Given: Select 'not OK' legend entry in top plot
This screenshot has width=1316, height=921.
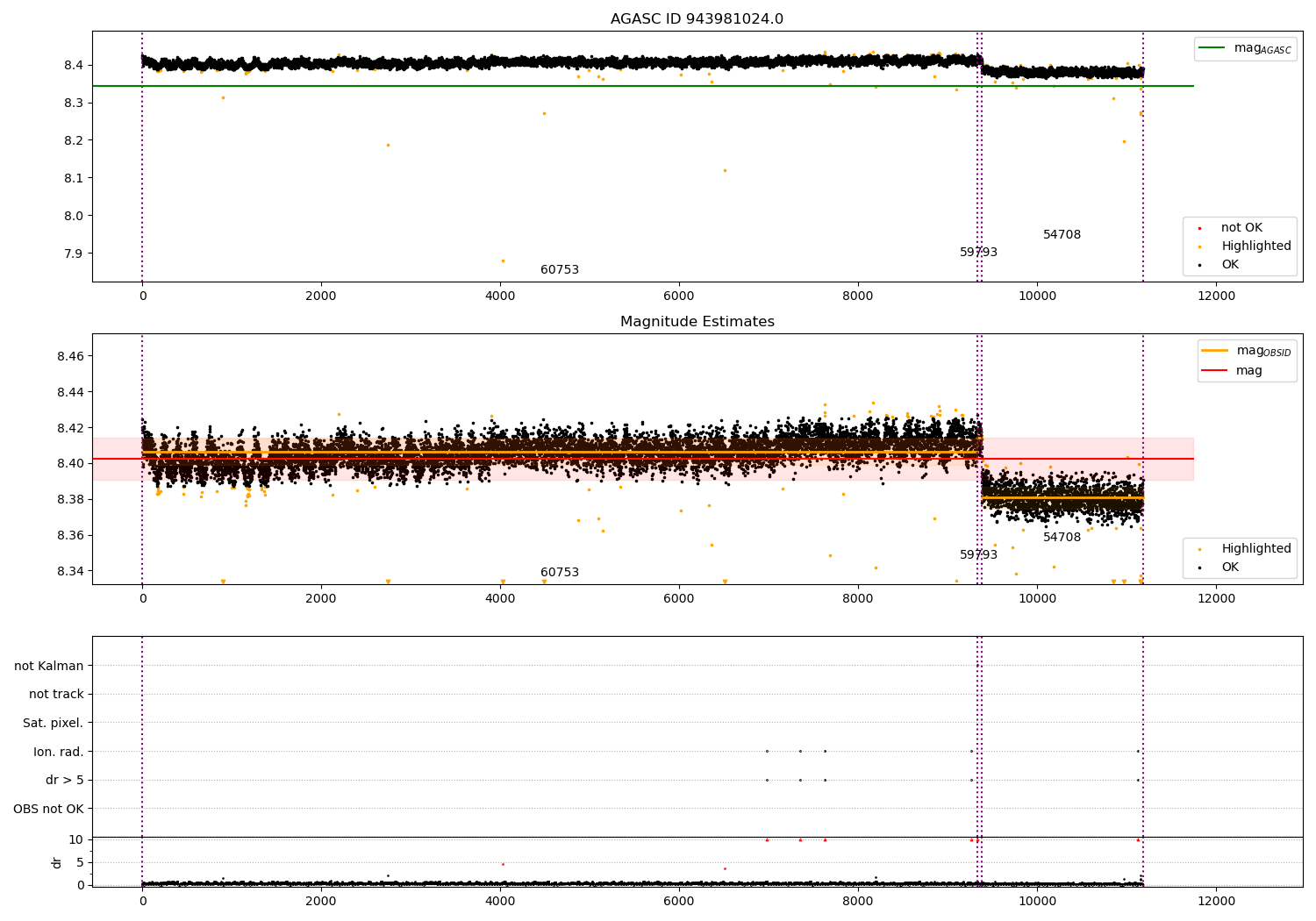Looking at the screenshot, I should click(x=1241, y=228).
